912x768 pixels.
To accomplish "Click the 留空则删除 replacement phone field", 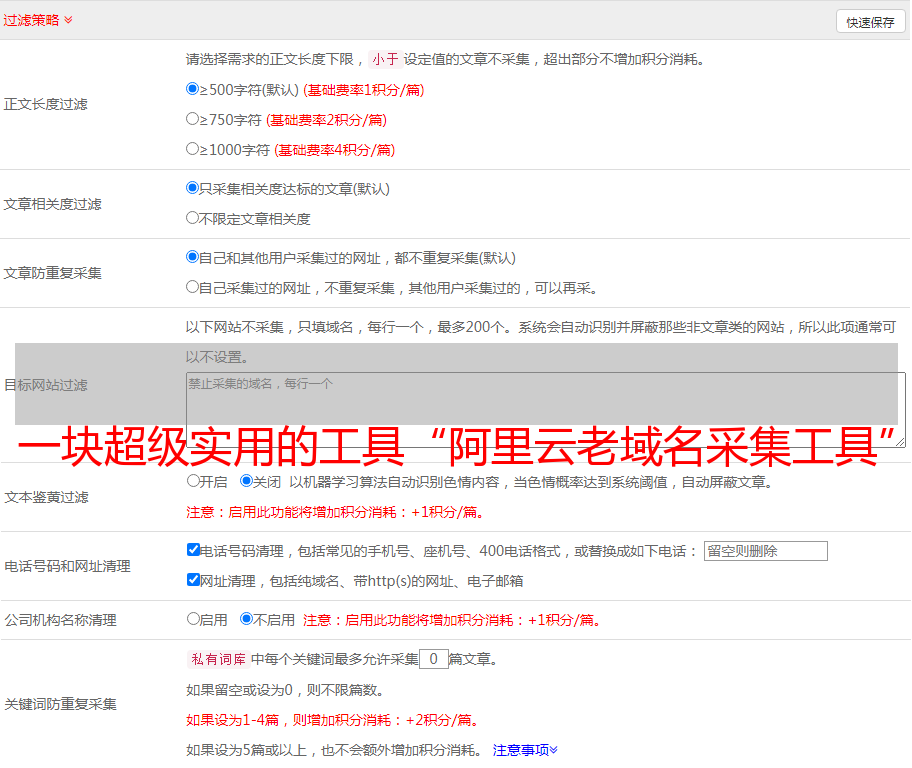I will 765,551.
